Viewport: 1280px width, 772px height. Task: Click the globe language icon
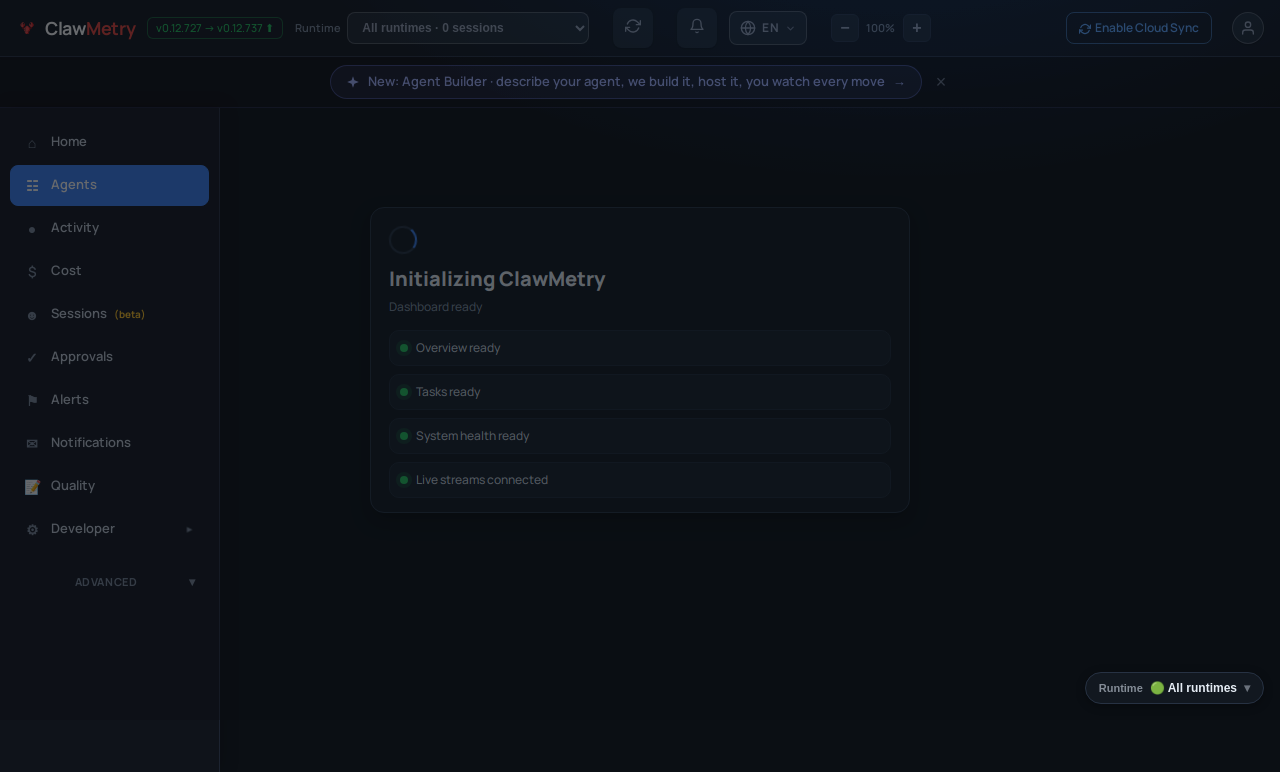[748, 28]
